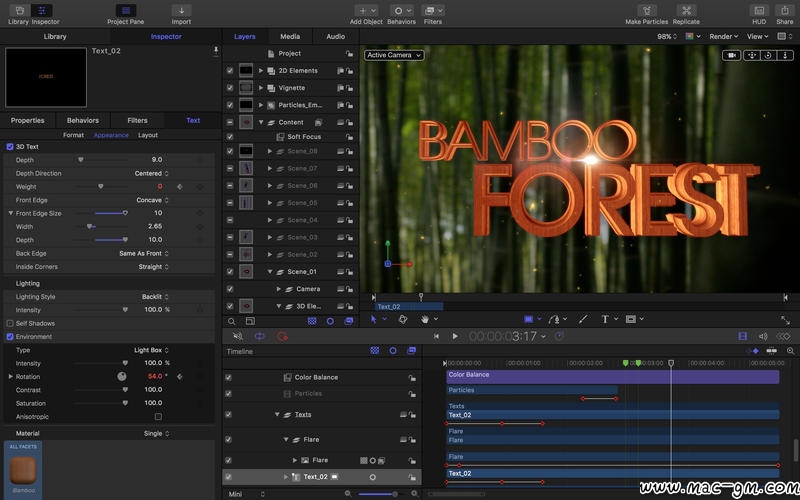This screenshot has height=500, width=800.
Task: Open the Active Camera dropdown
Action: coord(394,55)
